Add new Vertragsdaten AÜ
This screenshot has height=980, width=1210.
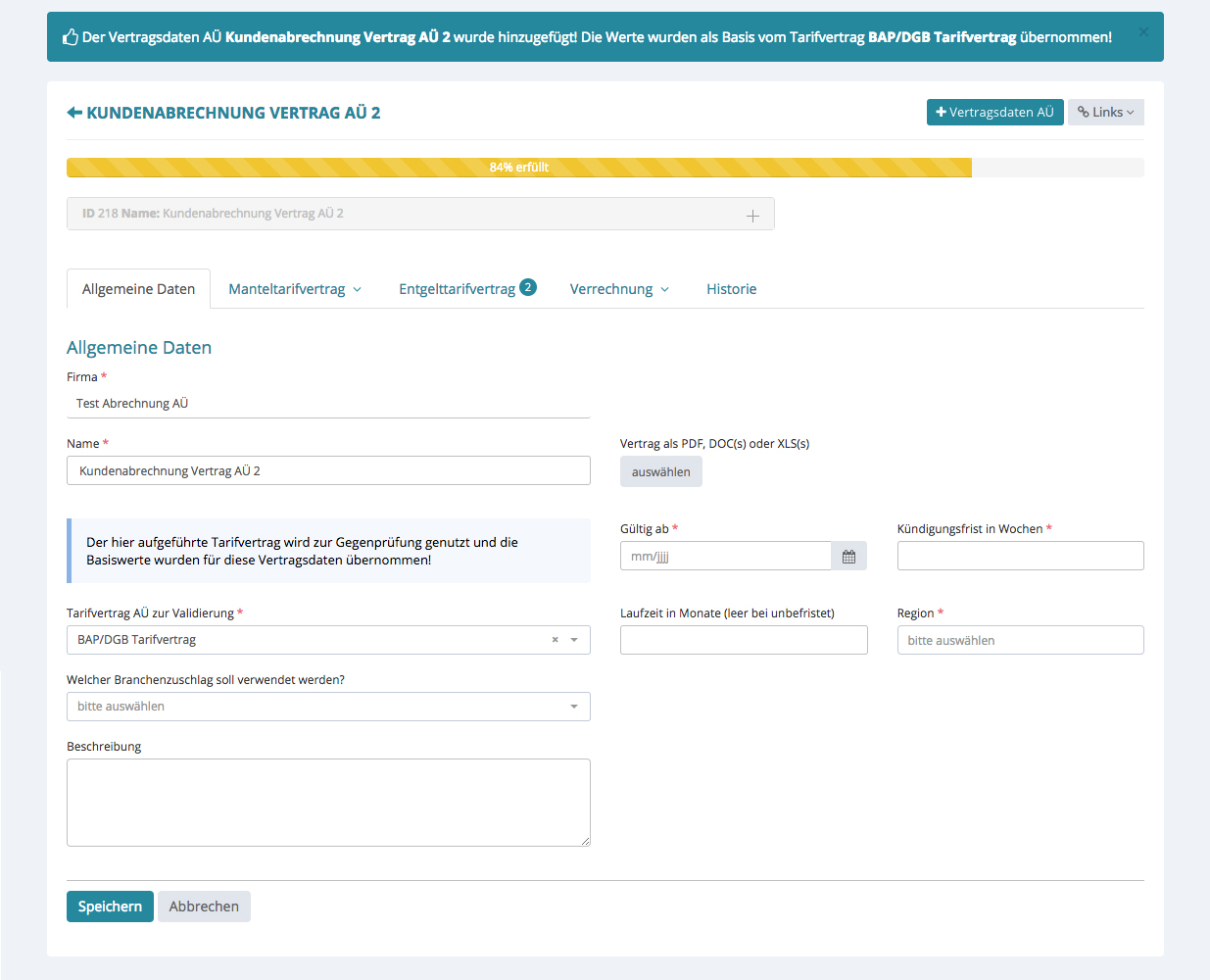click(994, 113)
